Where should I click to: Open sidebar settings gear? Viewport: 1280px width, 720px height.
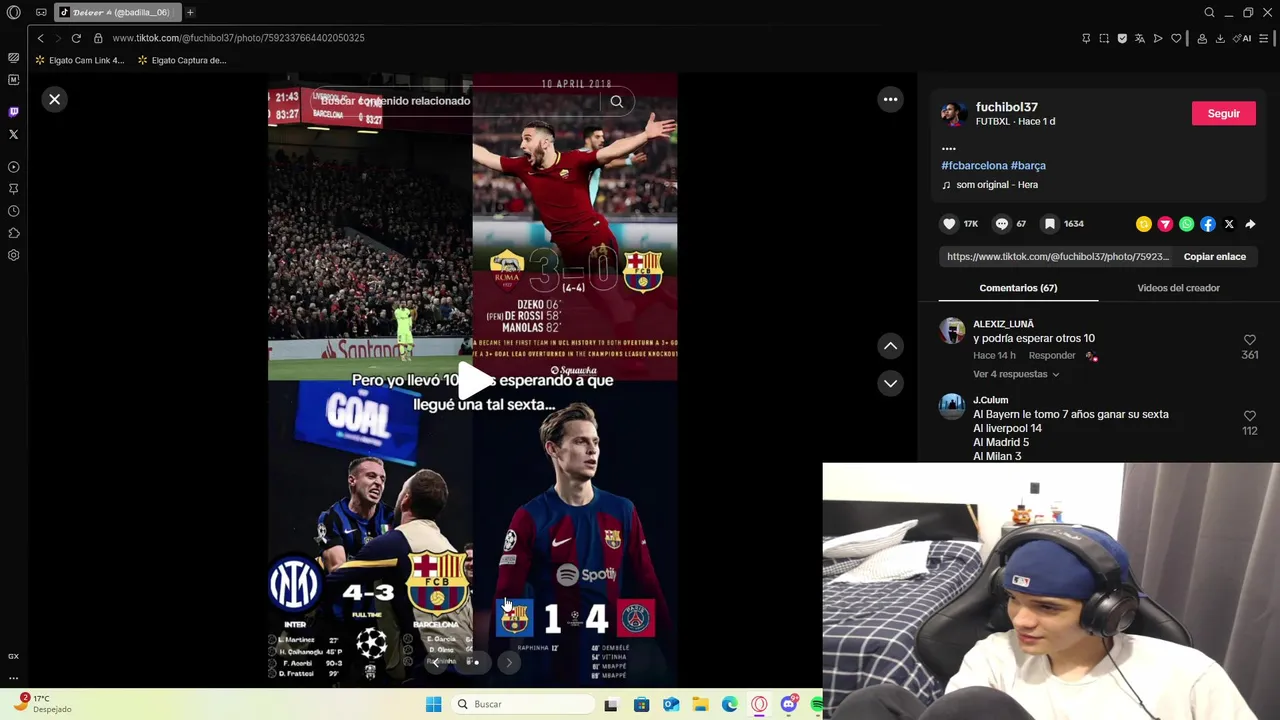tap(13, 255)
